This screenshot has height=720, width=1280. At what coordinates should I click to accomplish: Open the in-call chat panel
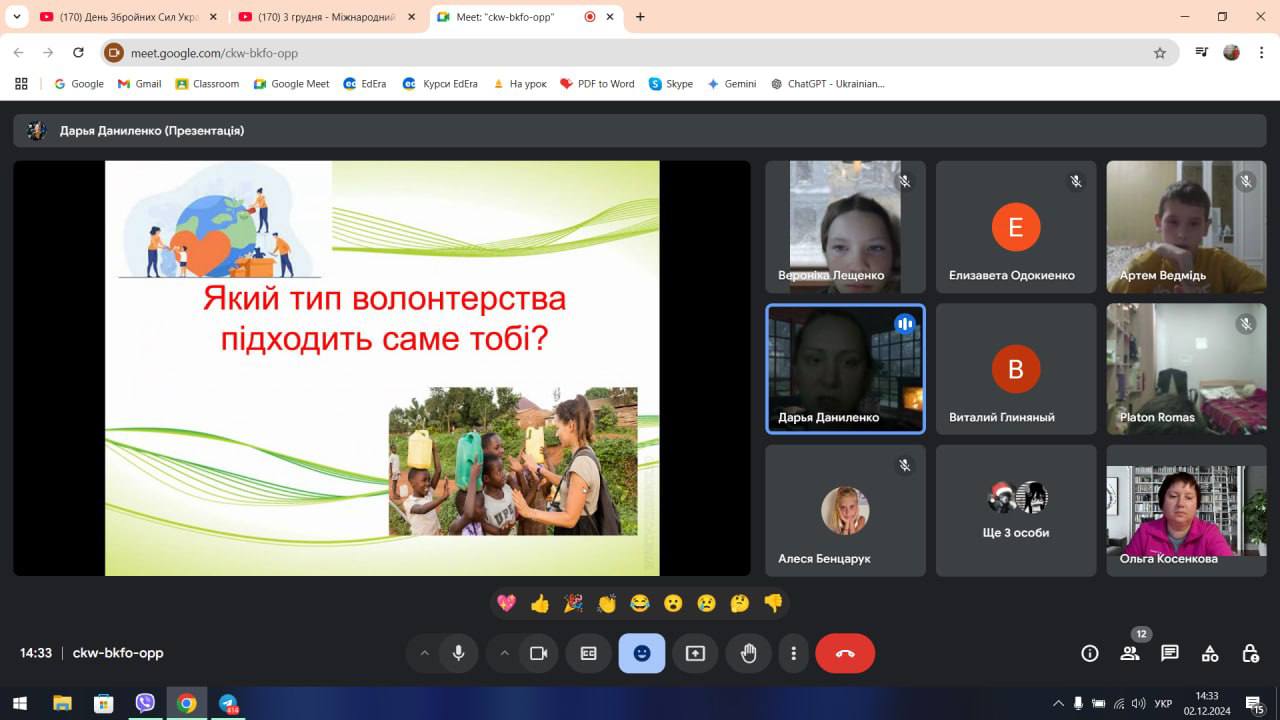point(1169,653)
